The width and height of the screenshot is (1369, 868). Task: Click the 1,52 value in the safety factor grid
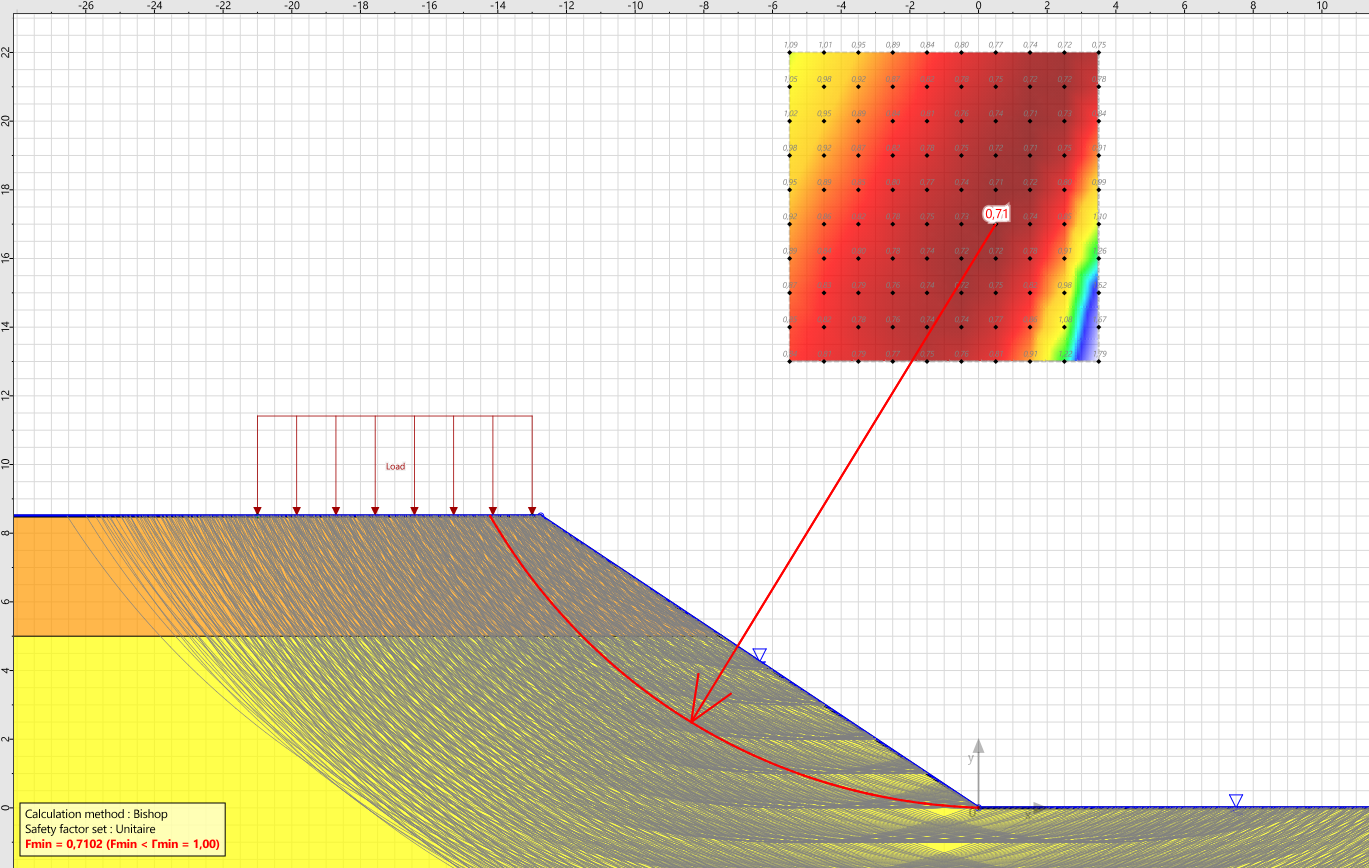tap(1099, 285)
